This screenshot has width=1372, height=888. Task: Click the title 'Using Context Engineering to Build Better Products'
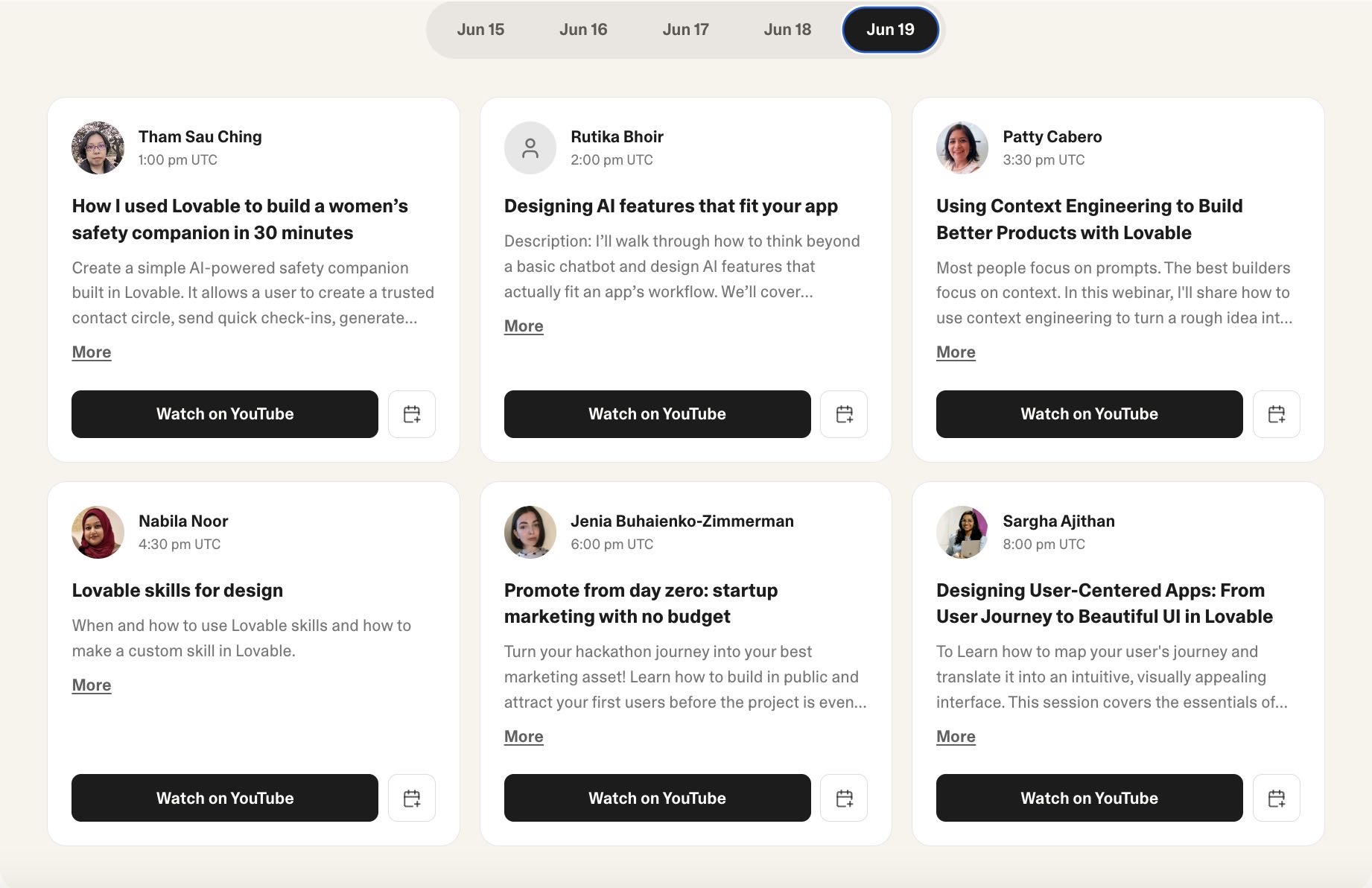(x=1090, y=220)
